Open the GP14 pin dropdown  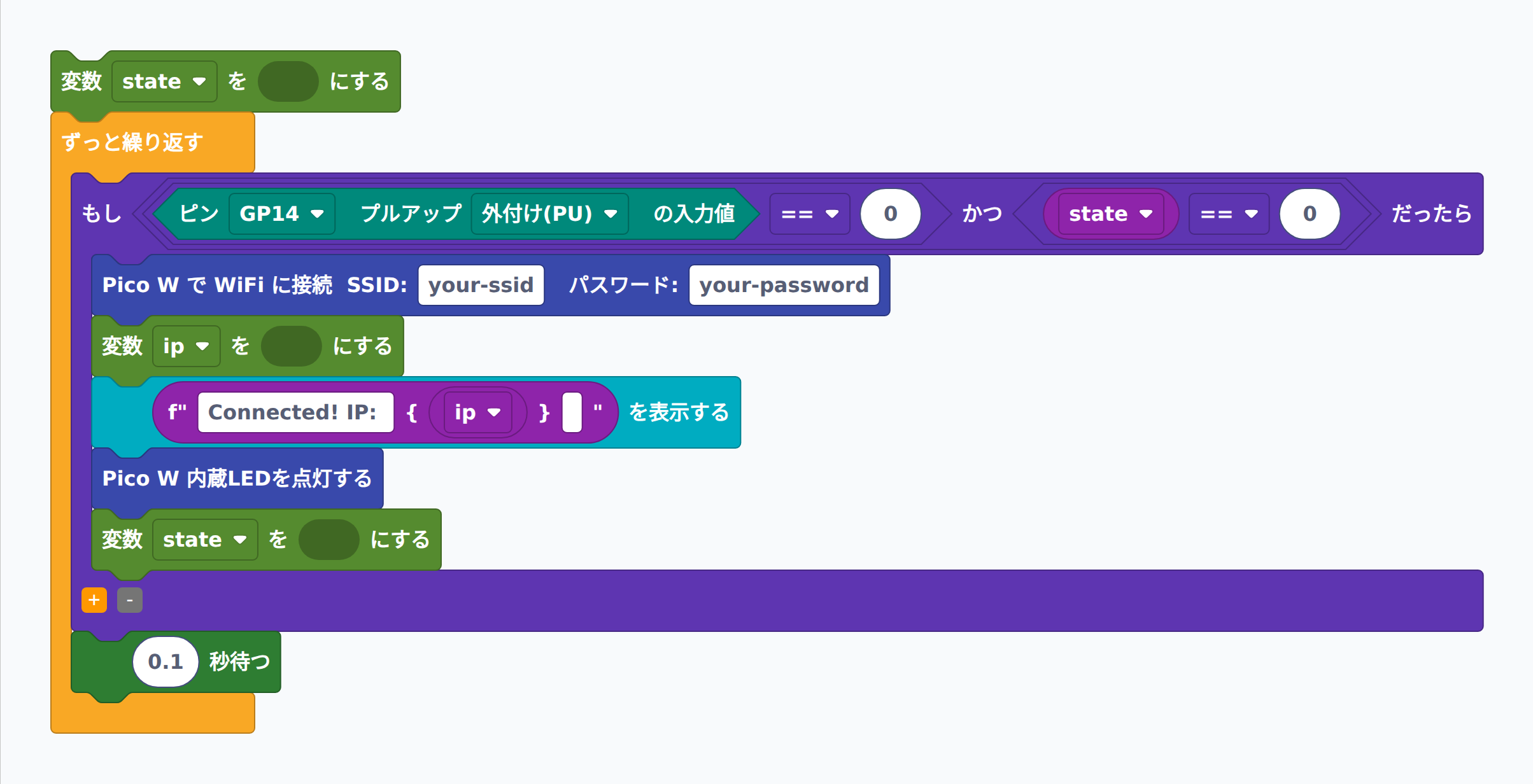click(x=282, y=214)
